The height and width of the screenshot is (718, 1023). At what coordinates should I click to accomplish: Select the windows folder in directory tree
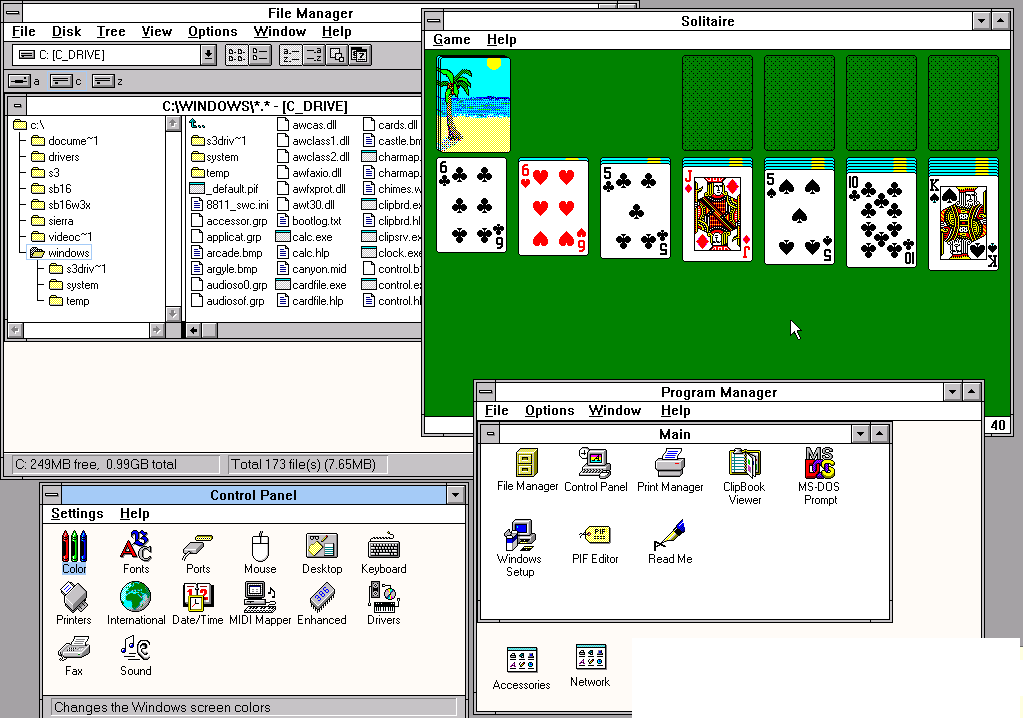[60, 253]
